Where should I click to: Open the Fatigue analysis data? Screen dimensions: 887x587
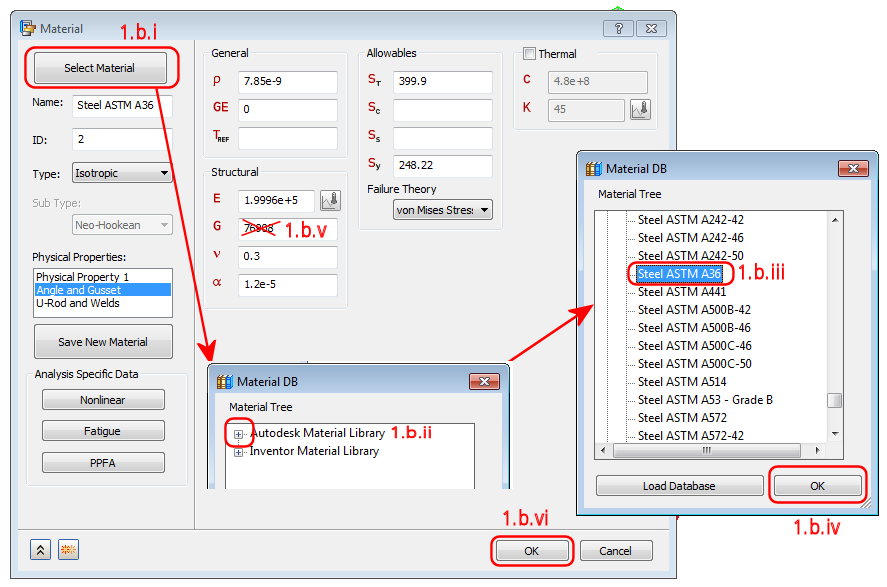103,431
